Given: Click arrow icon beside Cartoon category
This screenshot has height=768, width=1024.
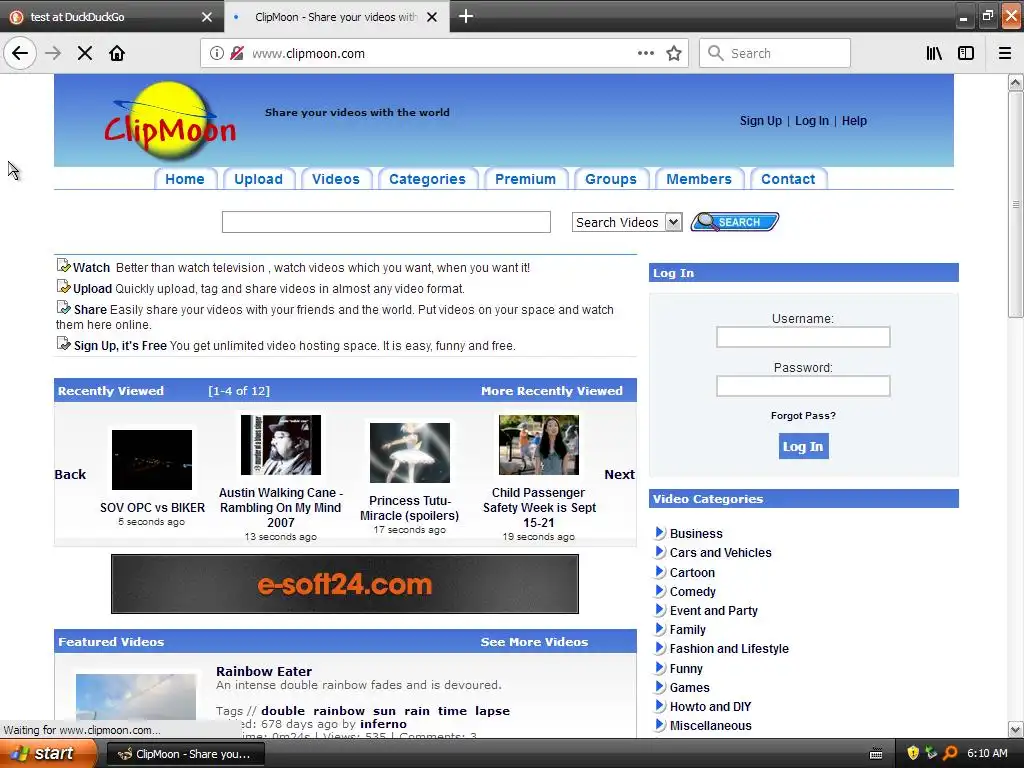Looking at the screenshot, I should tap(660, 571).
